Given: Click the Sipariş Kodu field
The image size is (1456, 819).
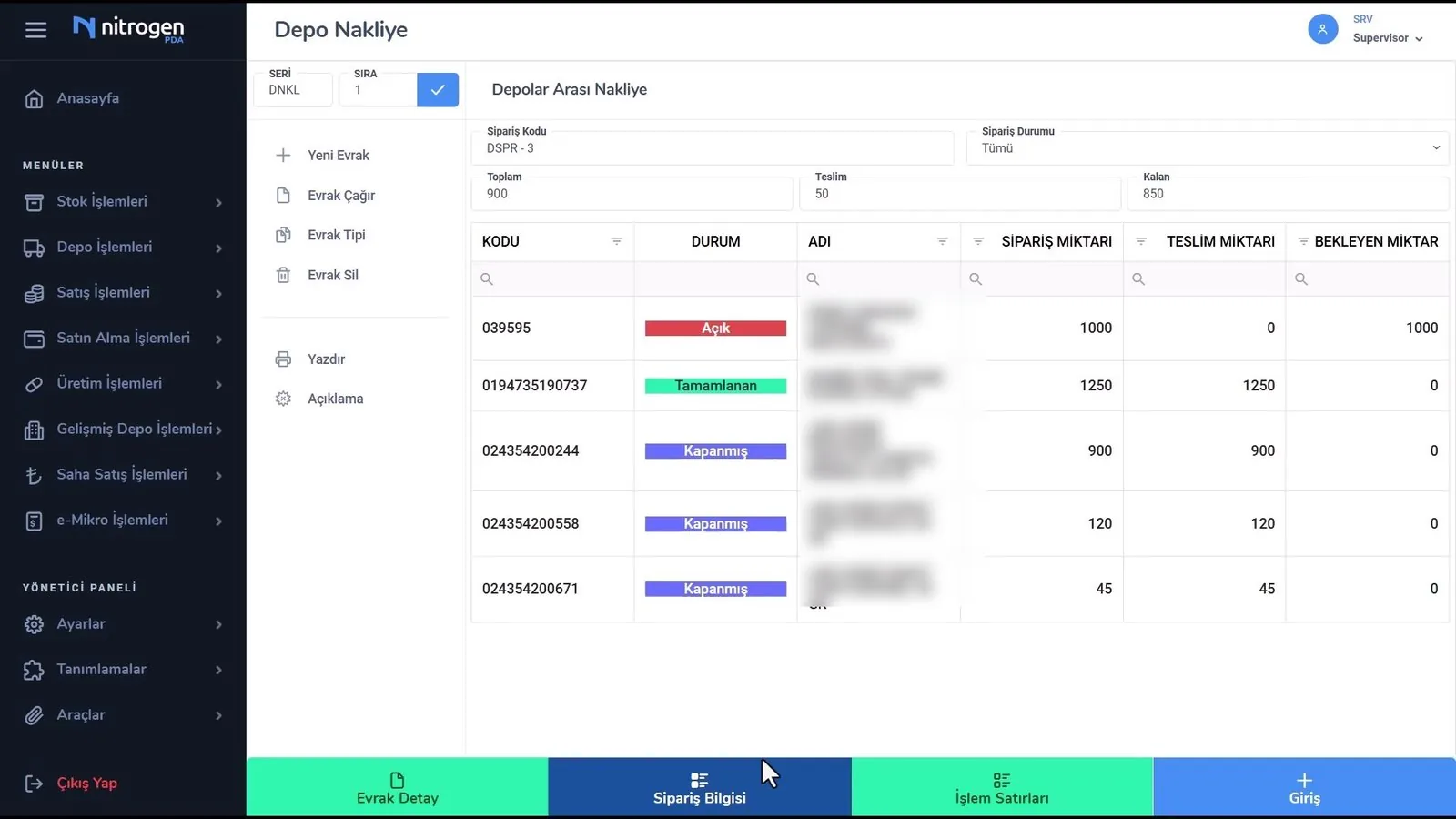Looking at the screenshot, I should [x=713, y=147].
